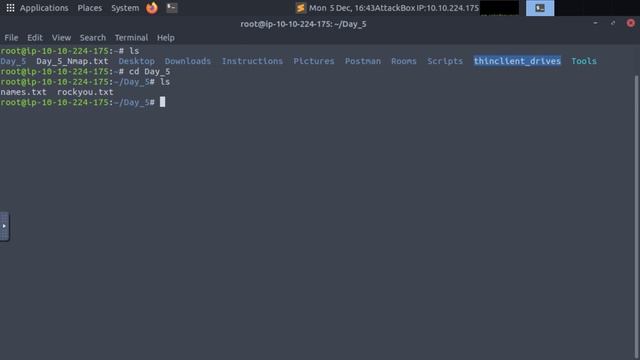The height and width of the screenshot is (360, 640).
Task: Minimize the terminal window
Action: 596,23
